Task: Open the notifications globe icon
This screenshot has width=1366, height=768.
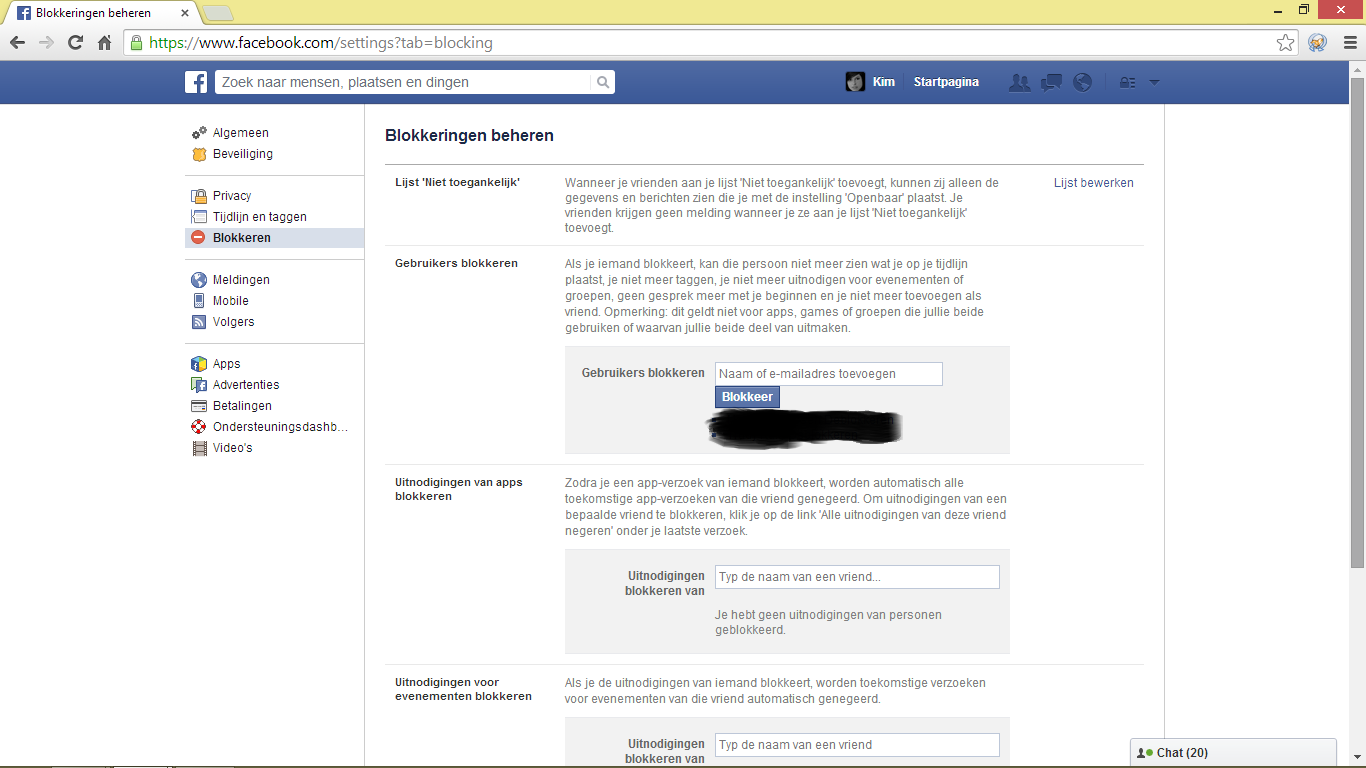Action: (x=1082, y=83)
